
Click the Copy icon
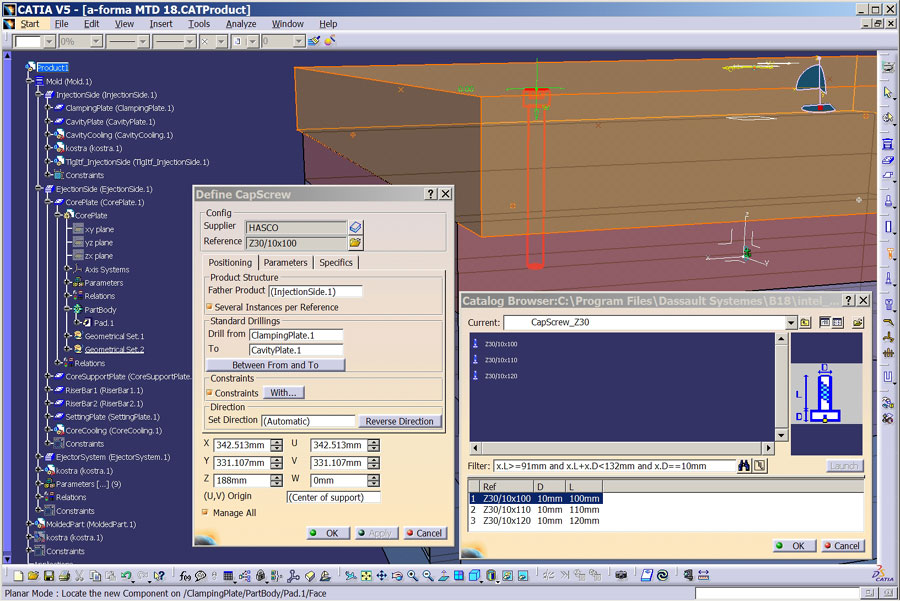pos(95,576)
